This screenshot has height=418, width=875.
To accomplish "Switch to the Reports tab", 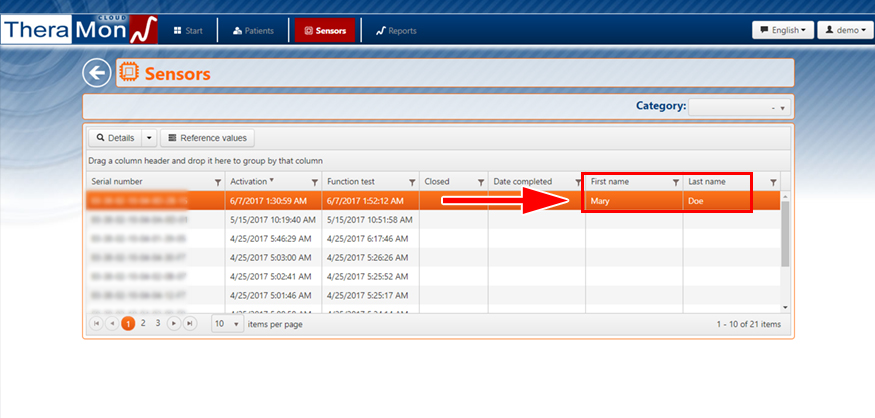I will point(396,31).
